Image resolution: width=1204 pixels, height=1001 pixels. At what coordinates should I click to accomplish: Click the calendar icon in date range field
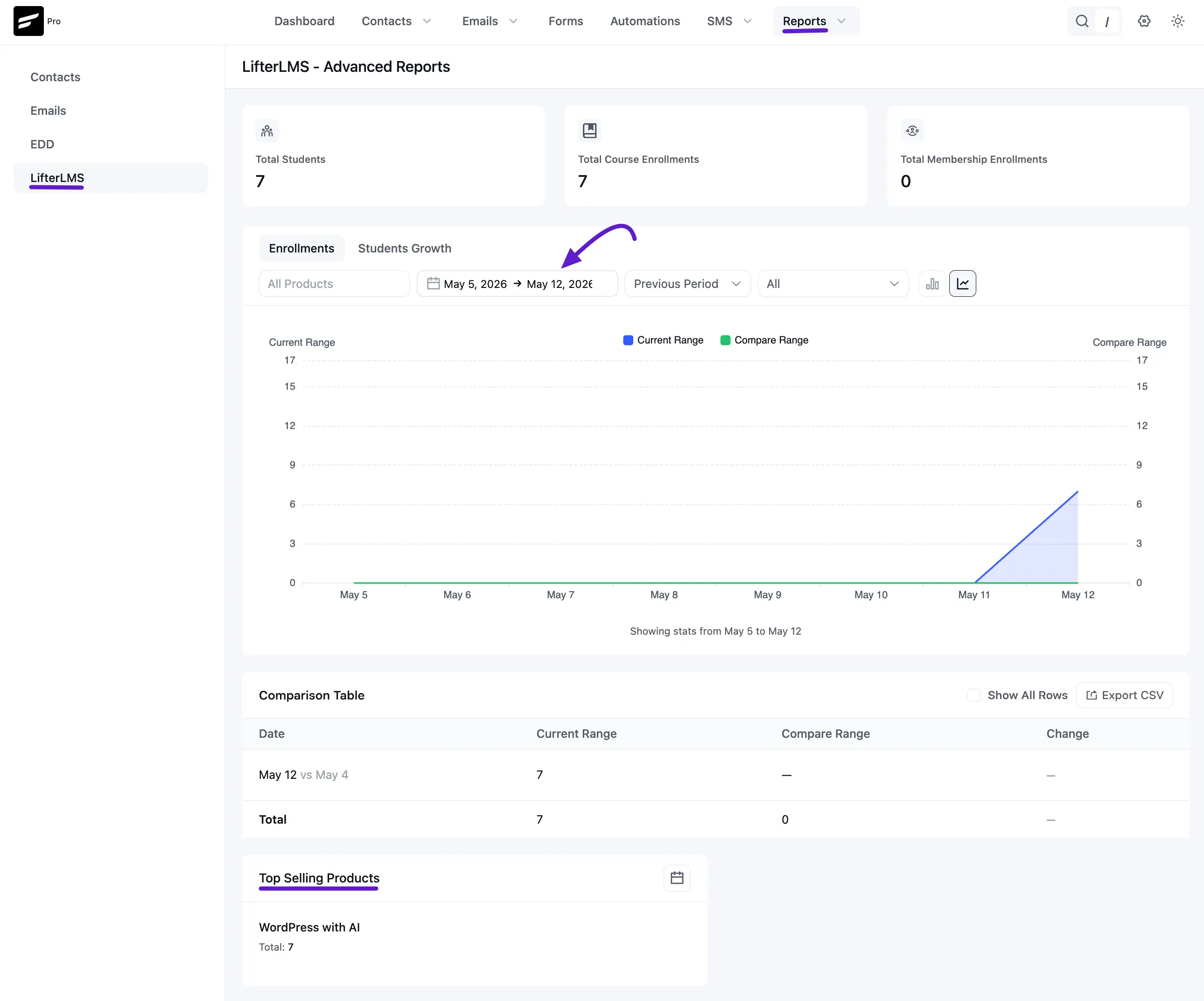[x=434, y=284]
